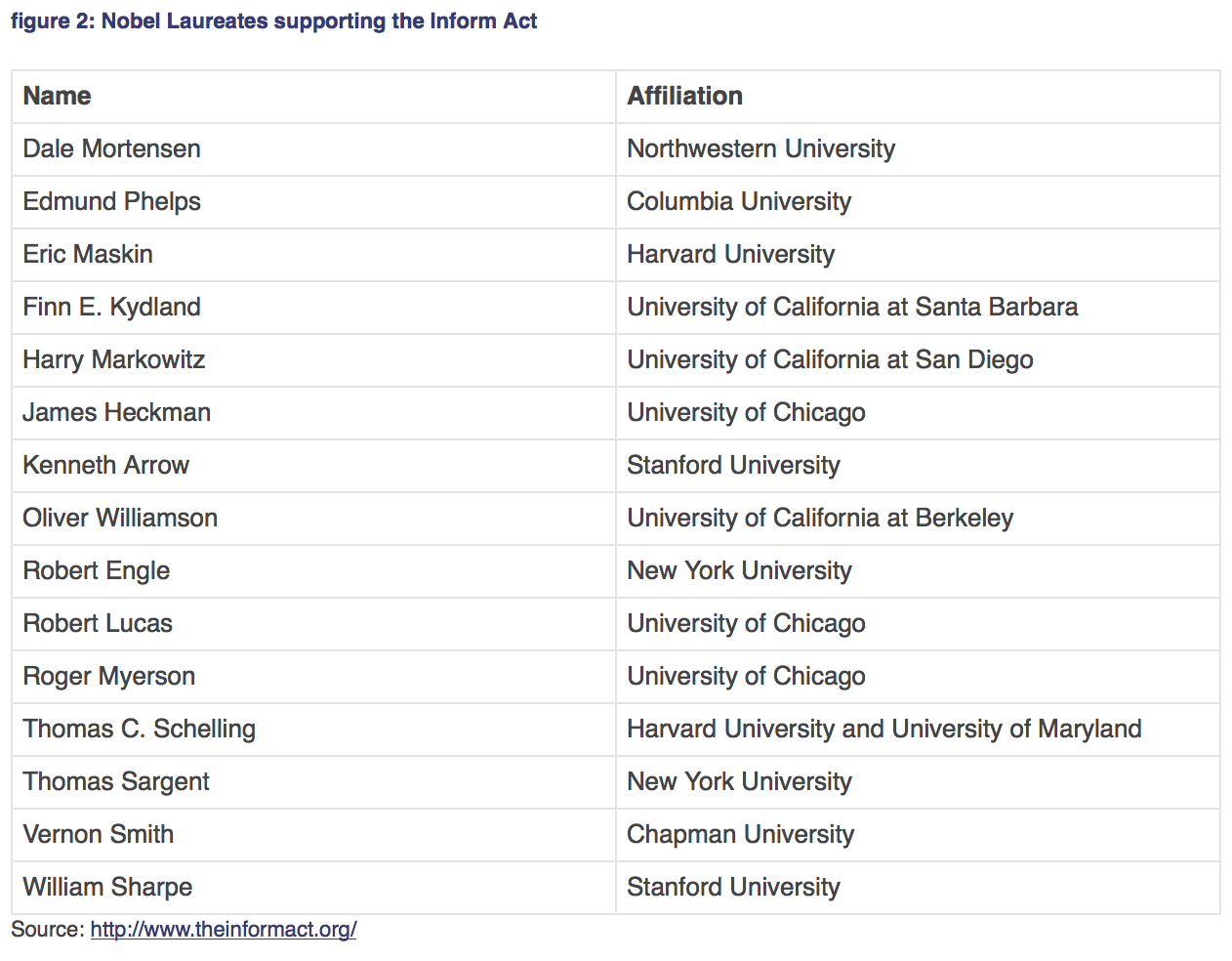Click Finn E. Kydland in the table
This screenshot has width=1232, height=961.
(111, 307)
